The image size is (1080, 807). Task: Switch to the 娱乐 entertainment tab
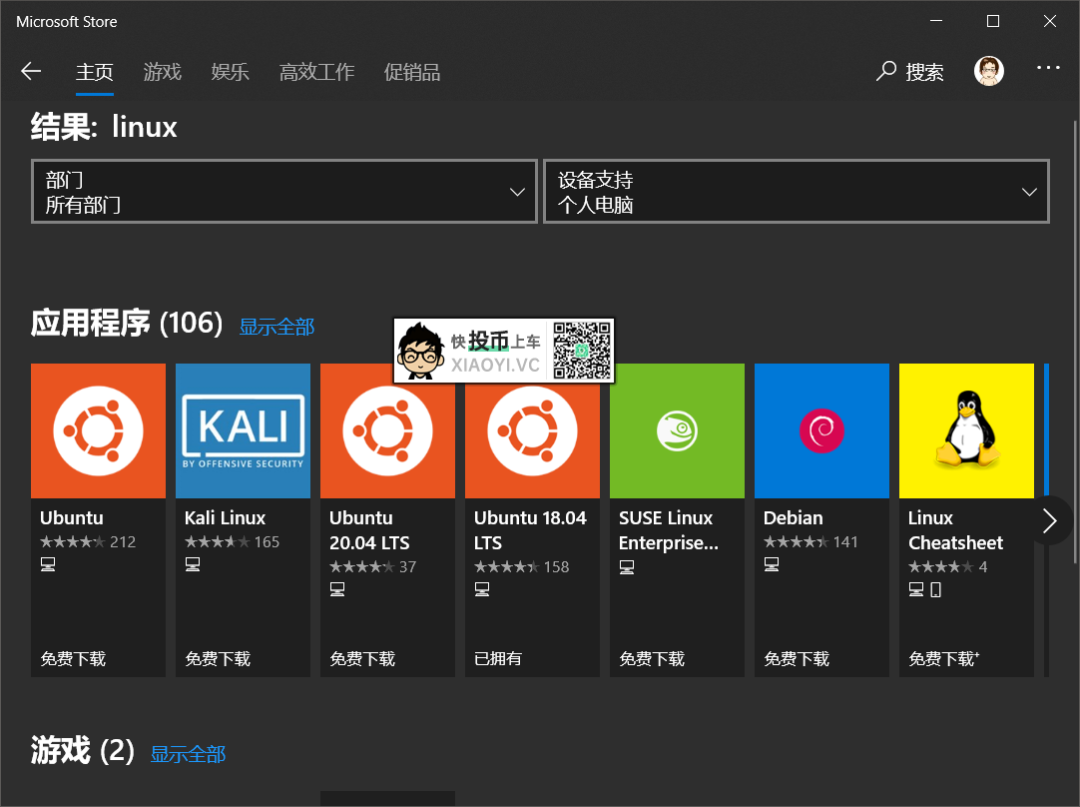[230, 72]
